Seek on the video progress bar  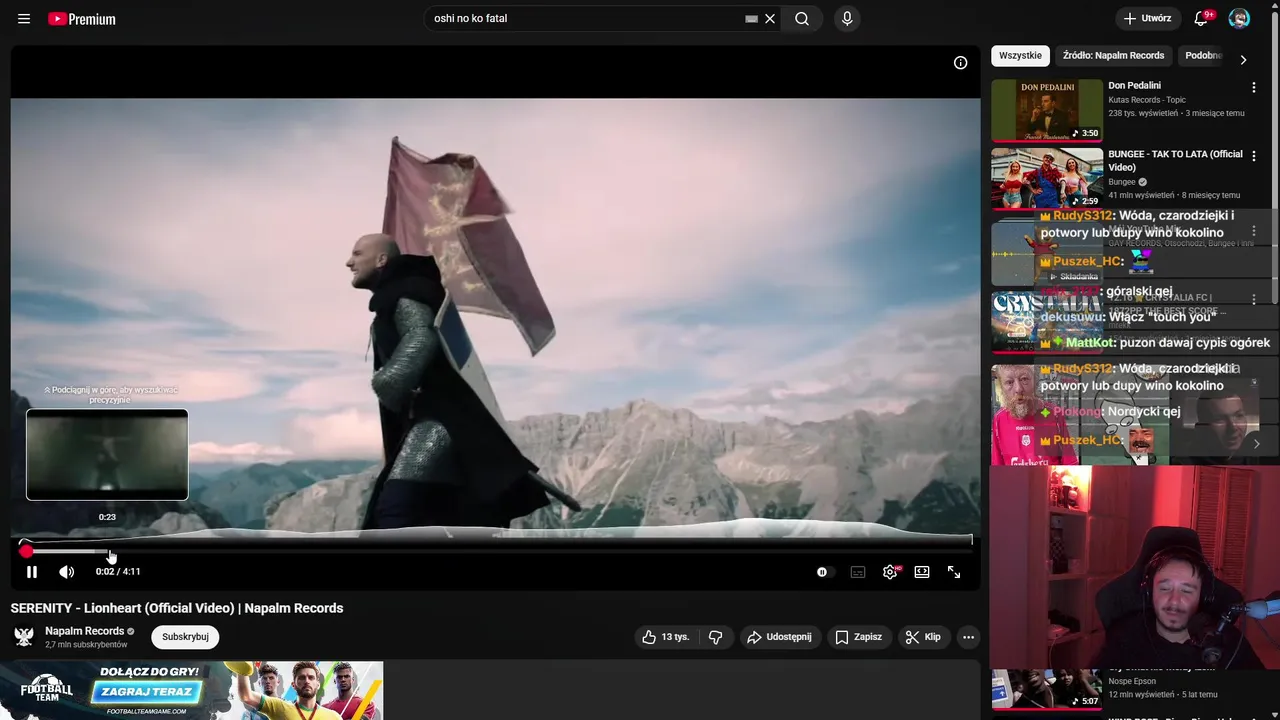pos(496,551)
